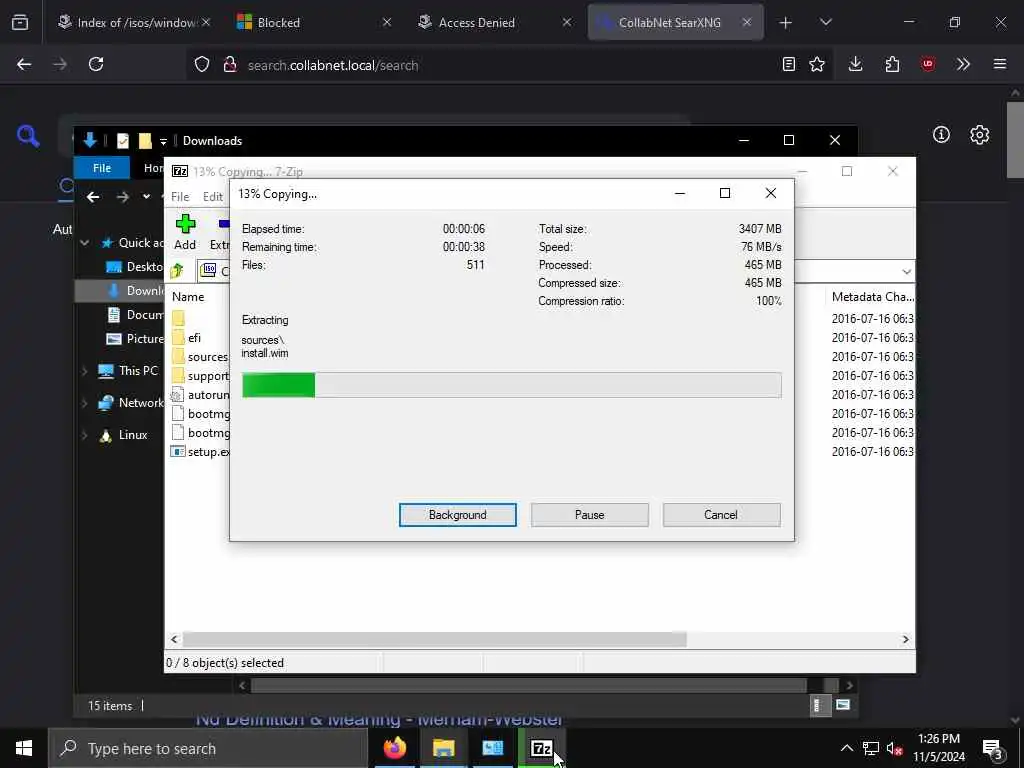Expand the Network tree node
The width and height of the screenshot is (1024, 768).
[x=85, y=403]
